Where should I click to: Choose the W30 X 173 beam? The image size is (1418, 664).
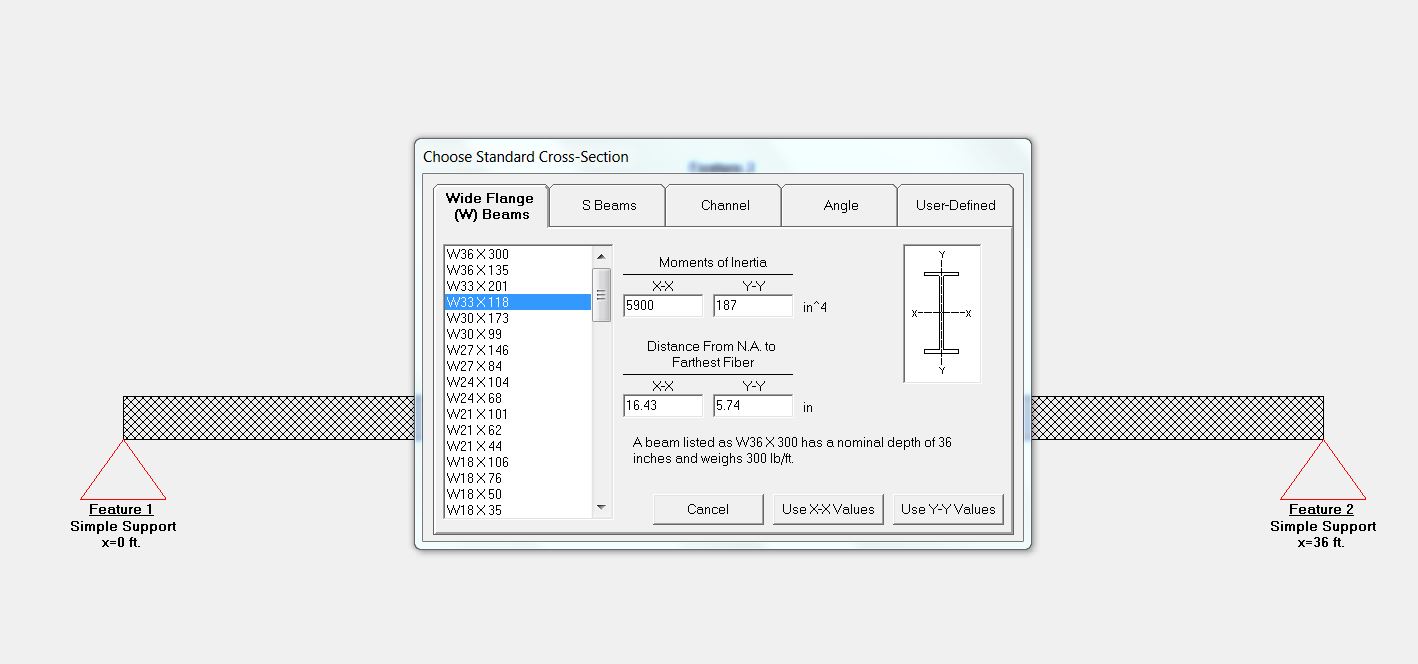[478, 318]
